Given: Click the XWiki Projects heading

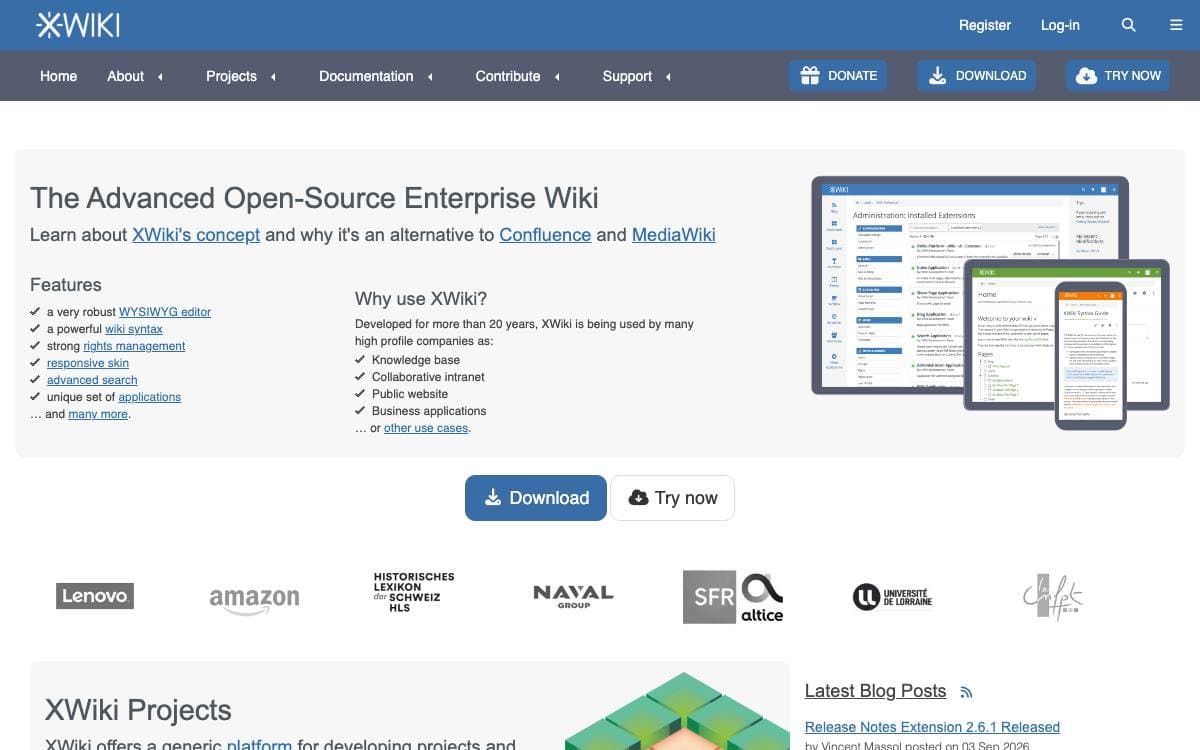Looking at the screenshot, I should pos(138,710).
